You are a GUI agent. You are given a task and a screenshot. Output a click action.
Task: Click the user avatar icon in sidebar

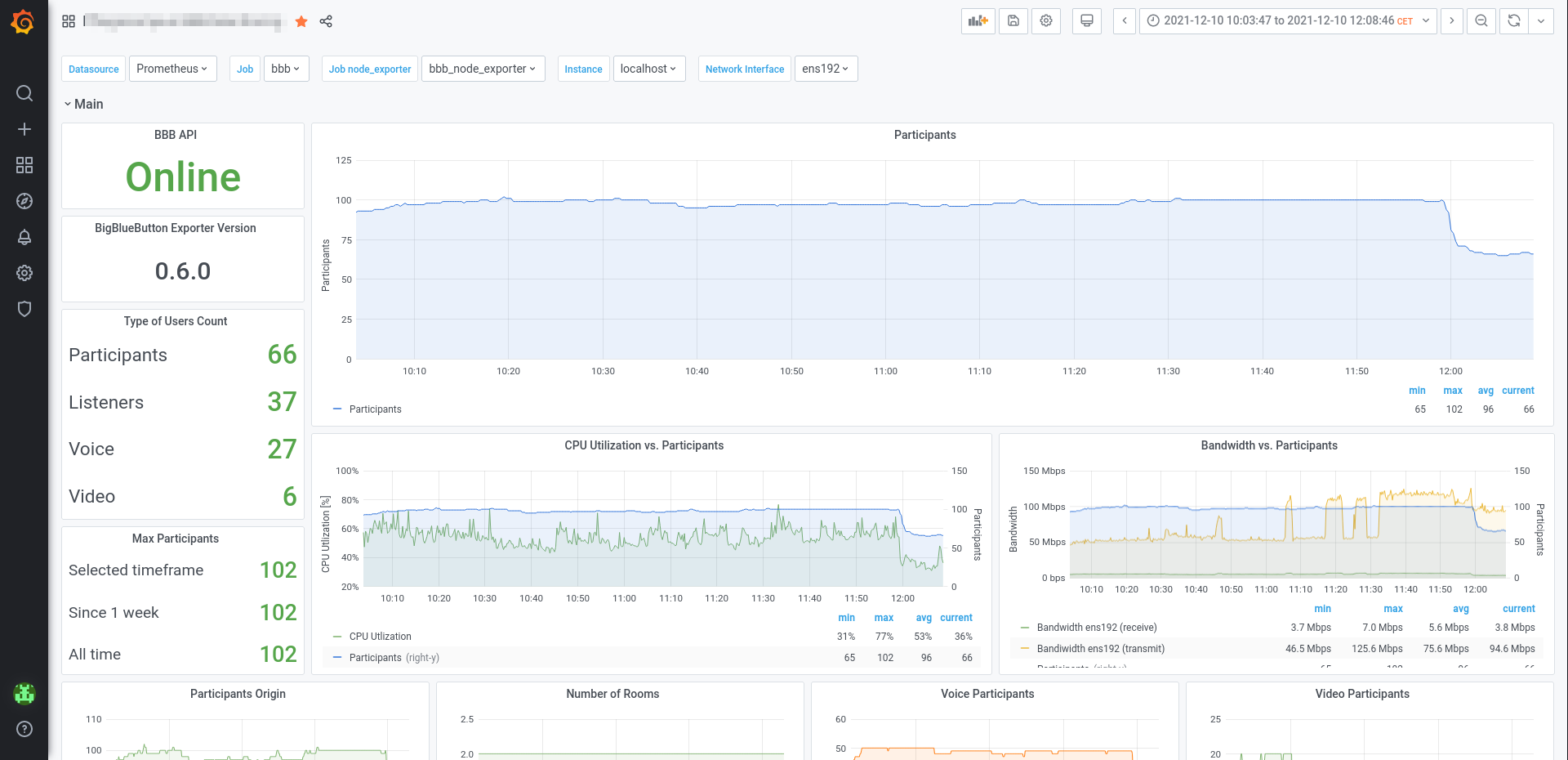point(24,694)
